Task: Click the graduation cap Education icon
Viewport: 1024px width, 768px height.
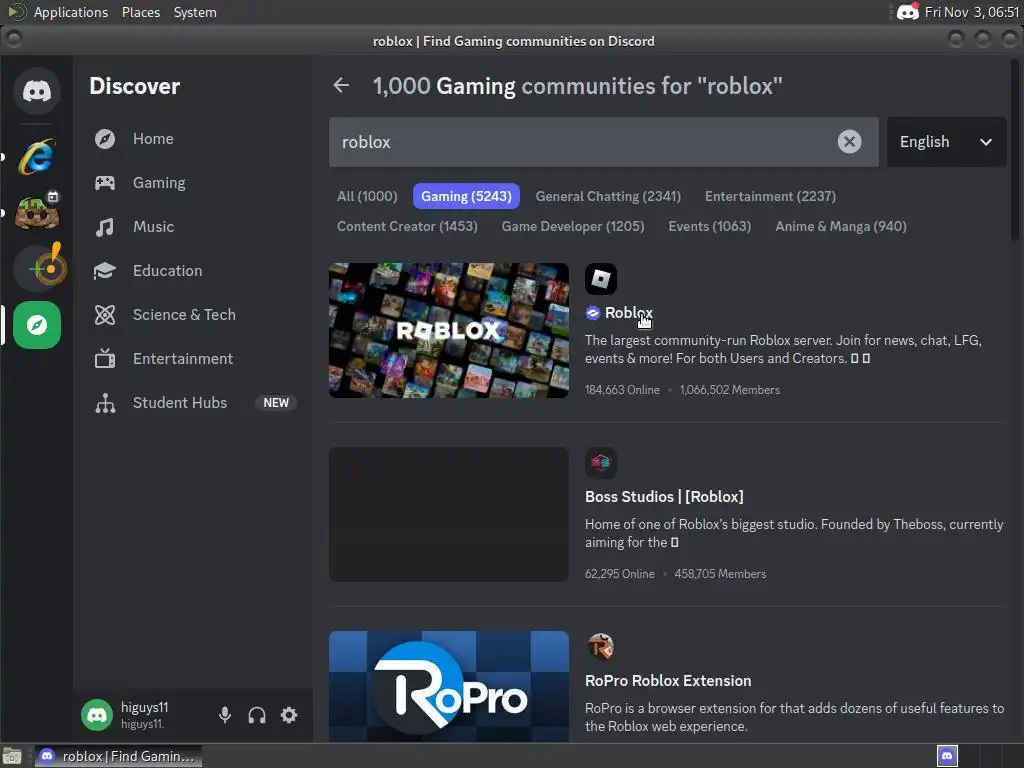Action: [x=104, y=270]
